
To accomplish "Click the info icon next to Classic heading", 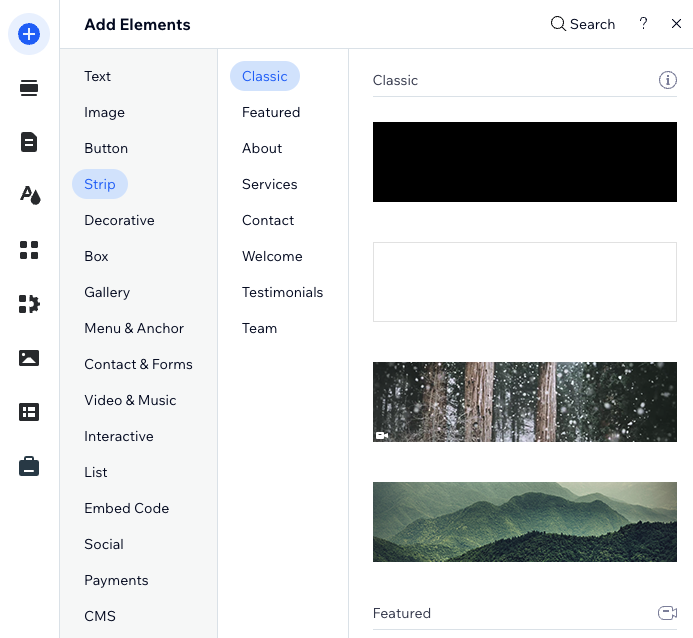I will pyautogui.click(x=667, y=80).
